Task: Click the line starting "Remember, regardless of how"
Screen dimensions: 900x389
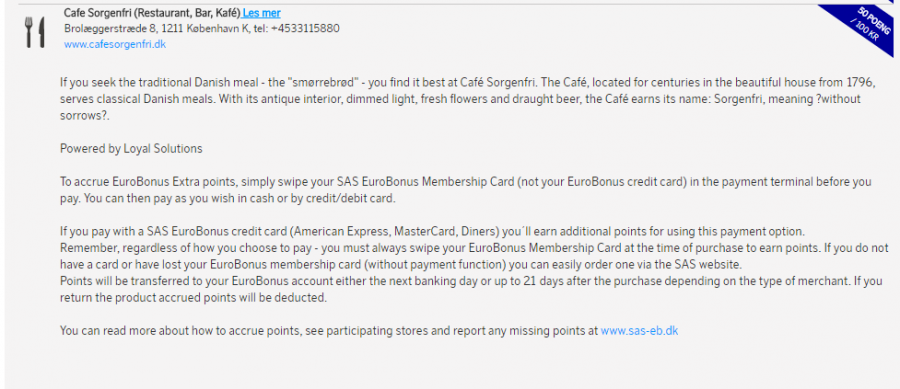Action: coord(474,248)
